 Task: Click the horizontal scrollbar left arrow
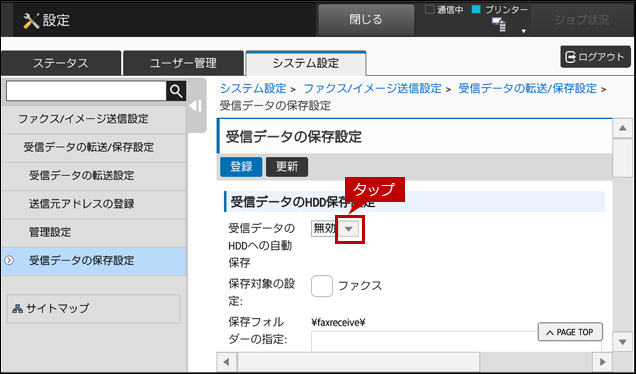coord(227,362)
